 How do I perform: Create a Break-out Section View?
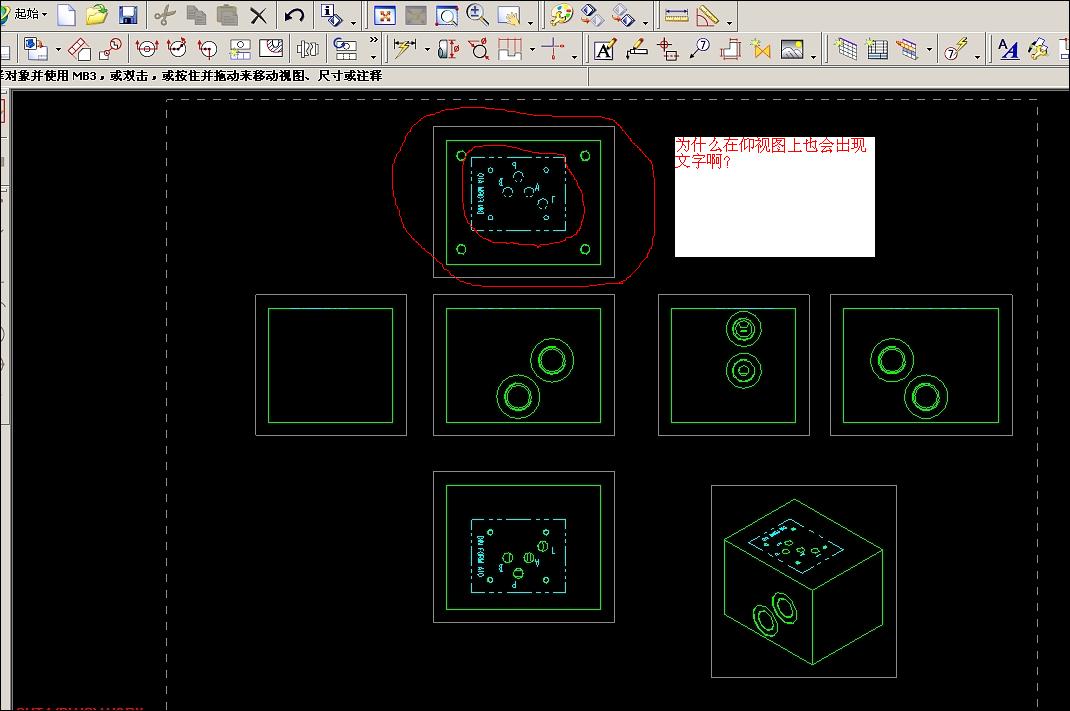pyautogui.click(x=271, y=48)
